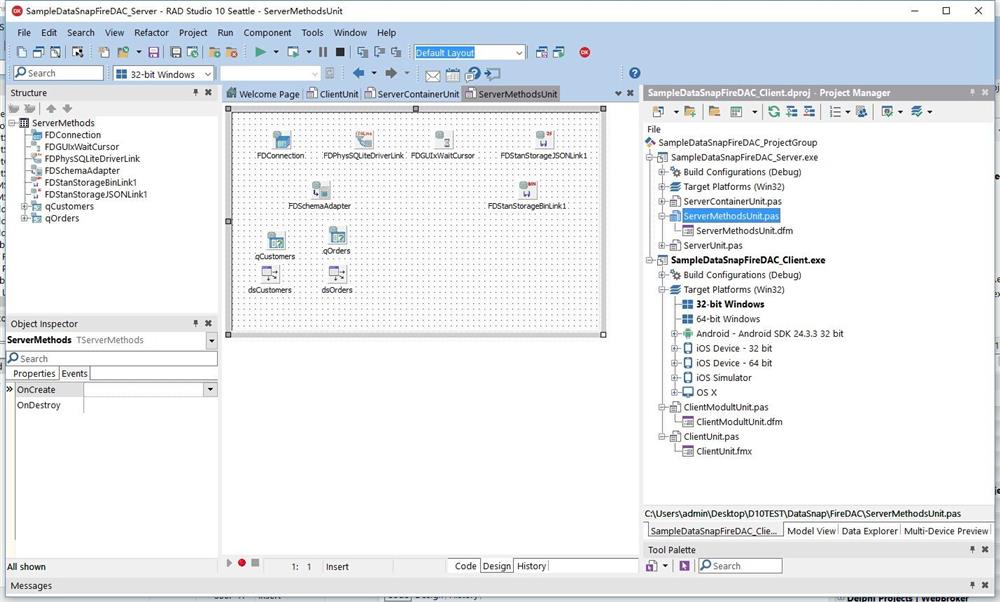Click the Tool Palette search field
This screenshot has height=602, width=1000.
point(740,566)
